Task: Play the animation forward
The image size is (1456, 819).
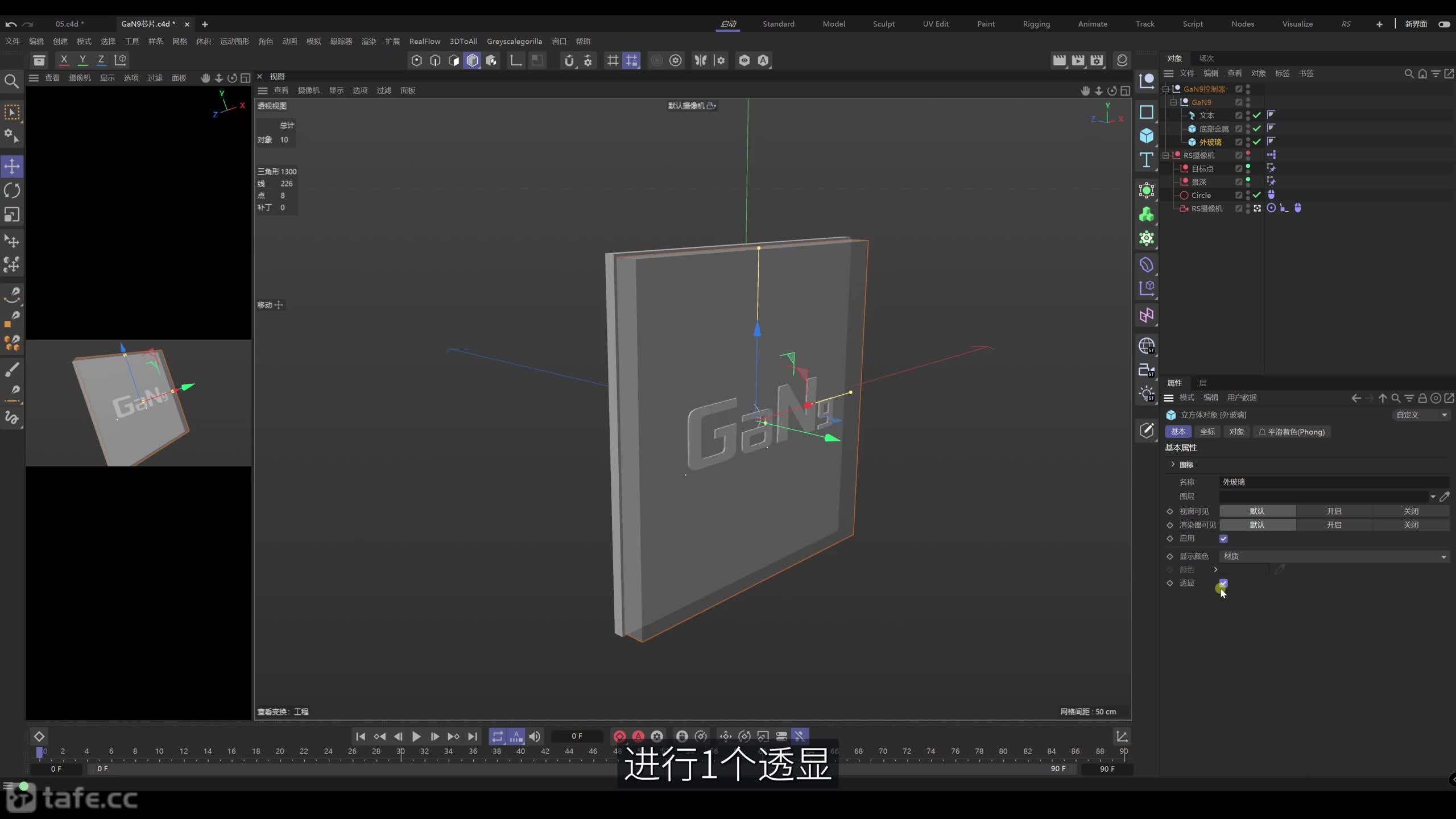Action: (x=416, y=737)
